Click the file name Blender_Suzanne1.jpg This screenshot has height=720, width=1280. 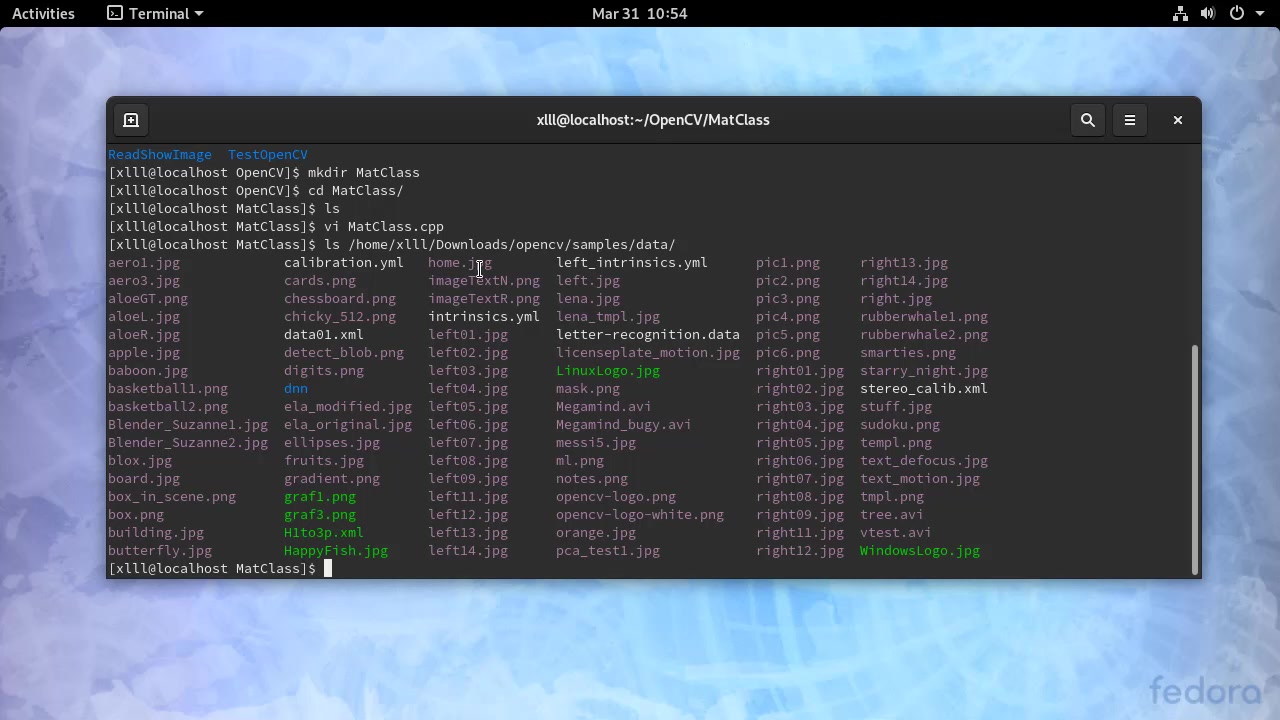pyautogui.click(x=188, y=425)
